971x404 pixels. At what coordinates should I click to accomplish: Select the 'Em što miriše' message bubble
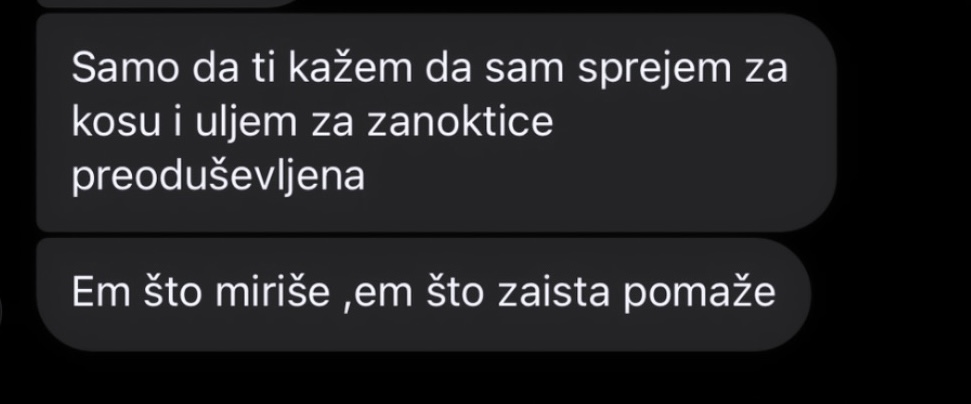point(424,294)
